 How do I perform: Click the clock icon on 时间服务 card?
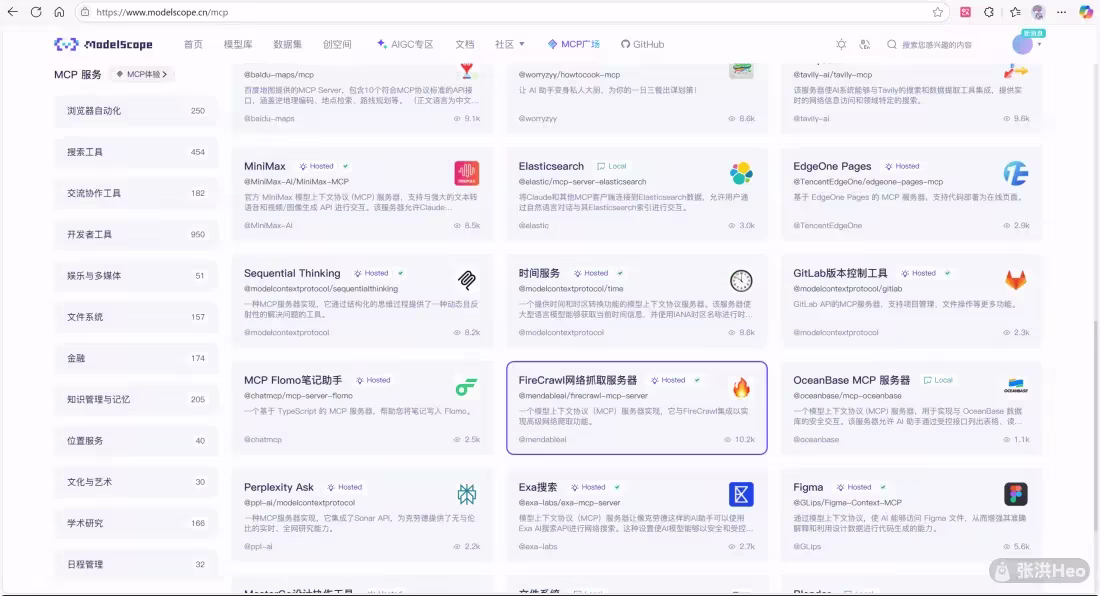[741, 280]
